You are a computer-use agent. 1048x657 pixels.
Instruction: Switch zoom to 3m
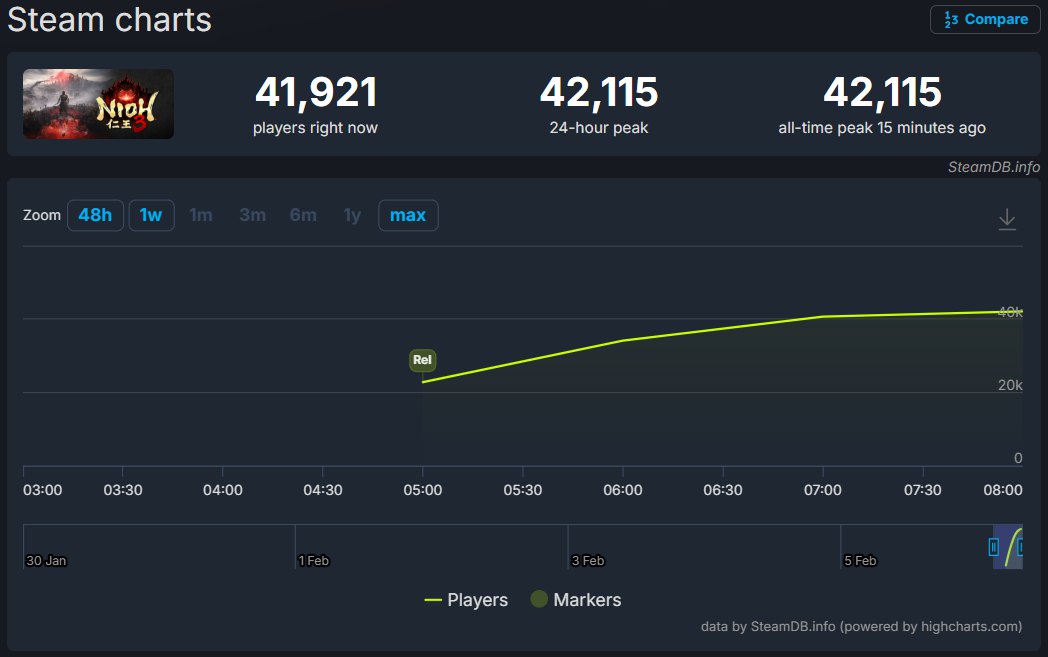click(x=252, y=215)
